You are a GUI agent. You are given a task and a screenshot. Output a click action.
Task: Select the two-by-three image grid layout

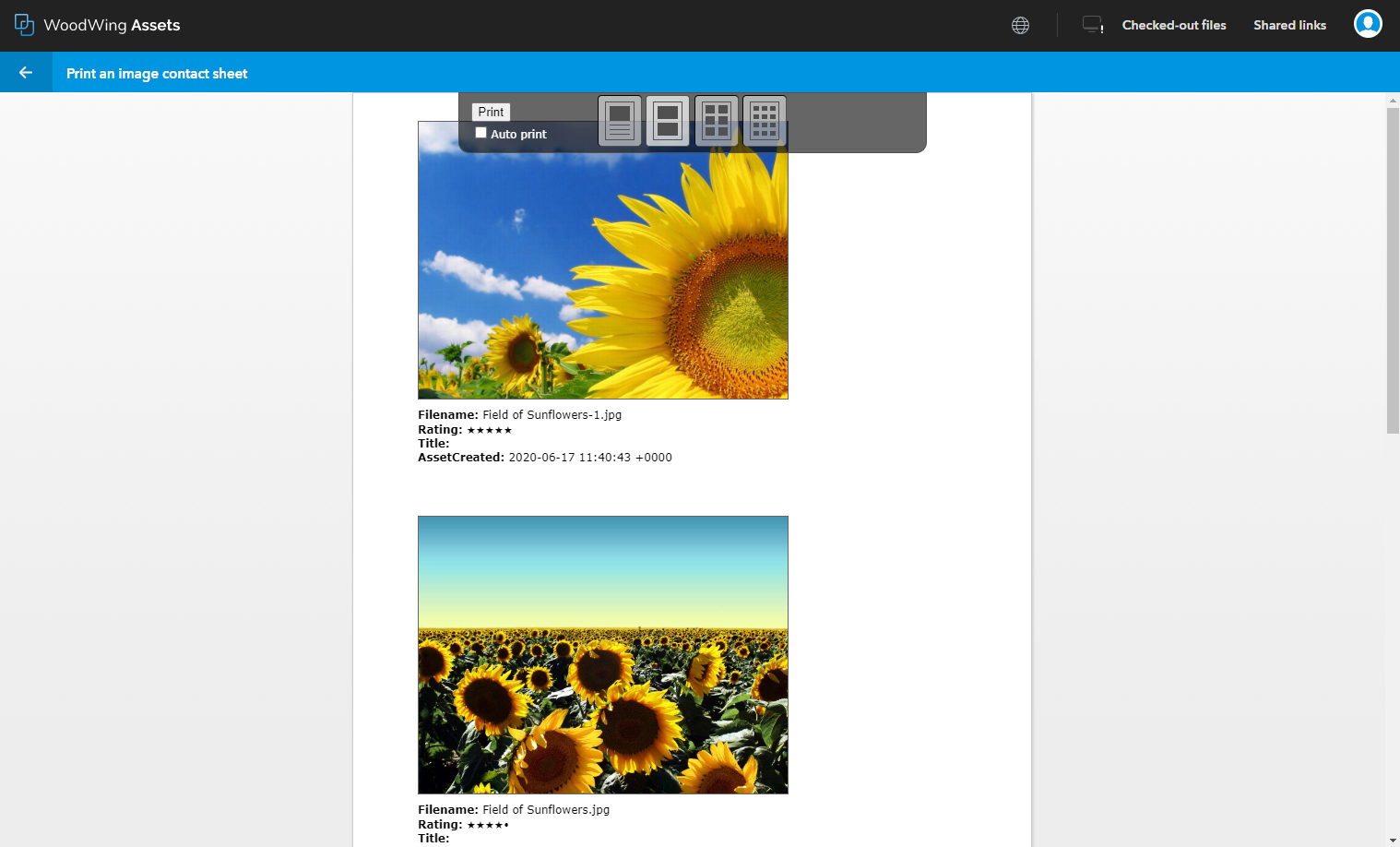click(717, 121)
